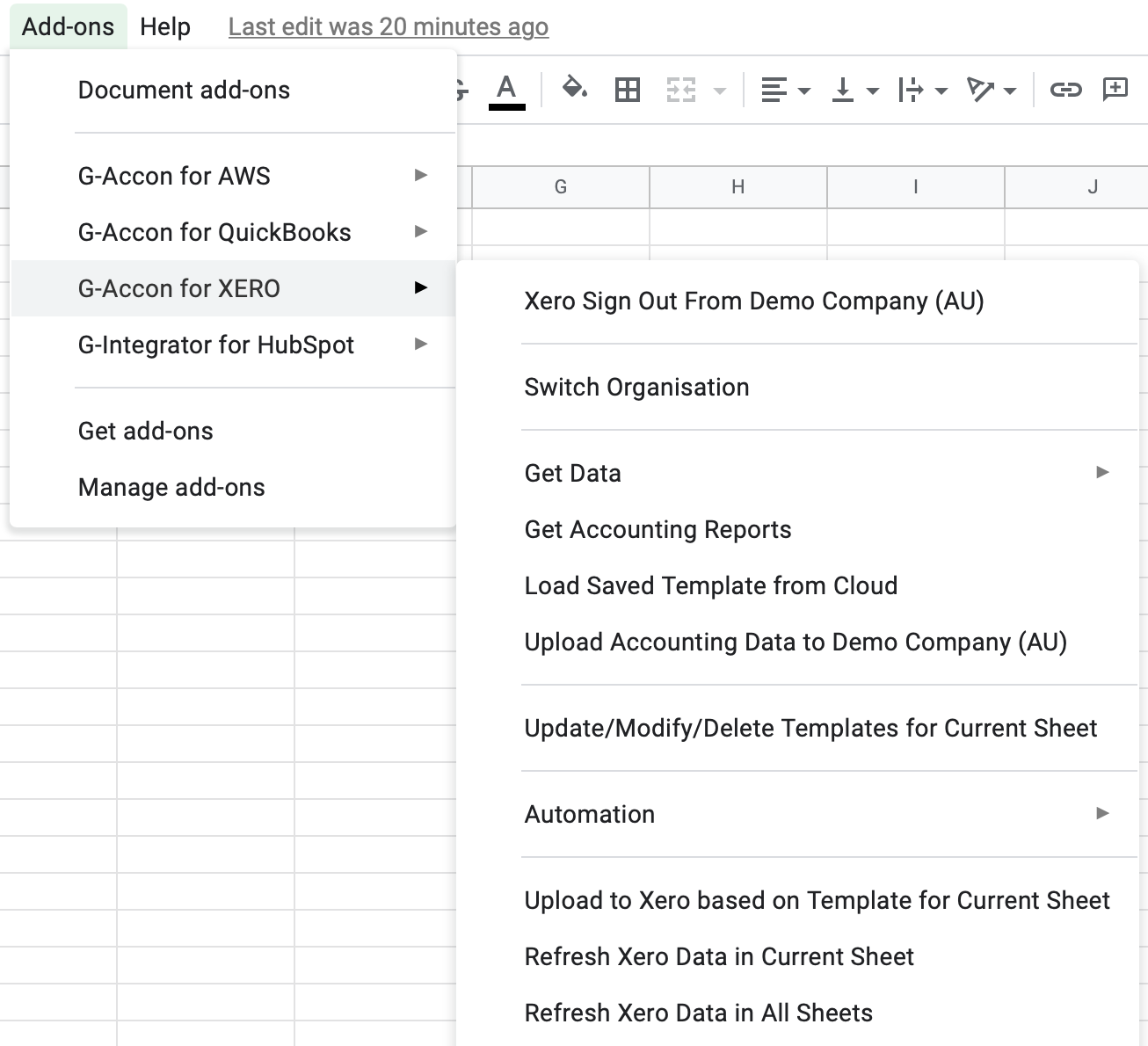The image size is (1148, 1046).
Task: Choose Get add-ons
Action: [233, 431]
